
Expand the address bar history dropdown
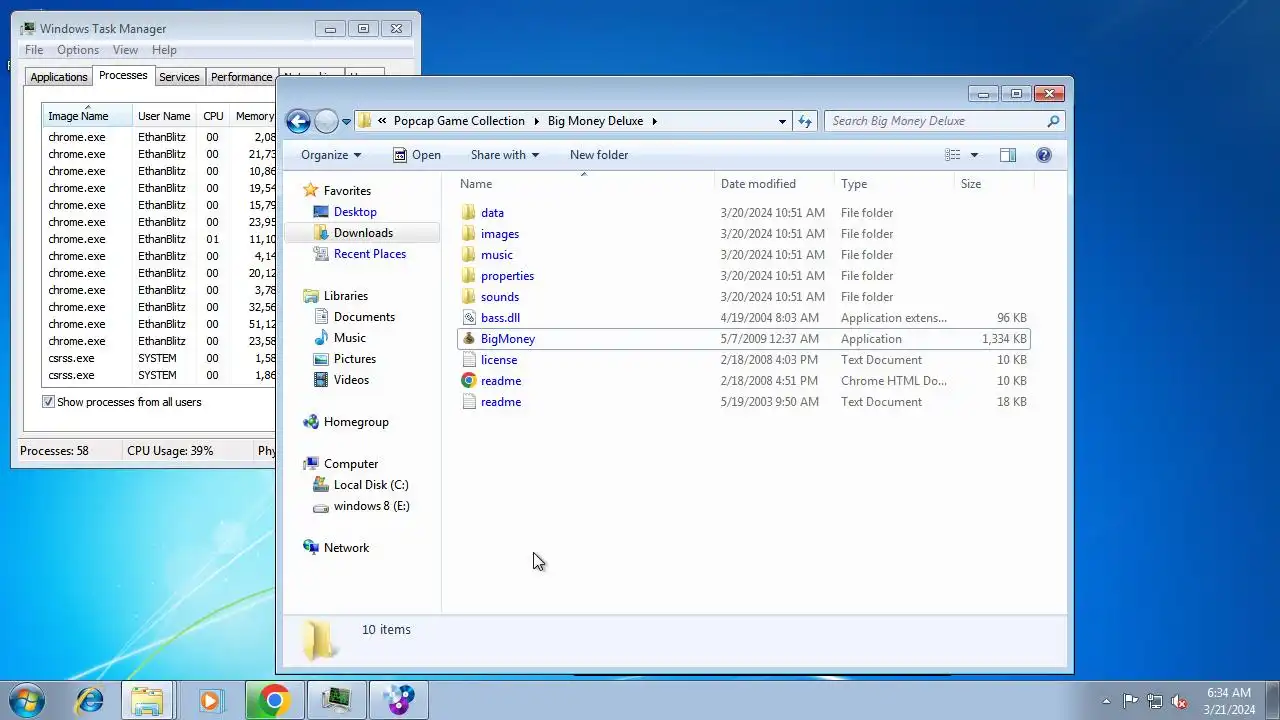pyautogui.click(x=782, y=121)
